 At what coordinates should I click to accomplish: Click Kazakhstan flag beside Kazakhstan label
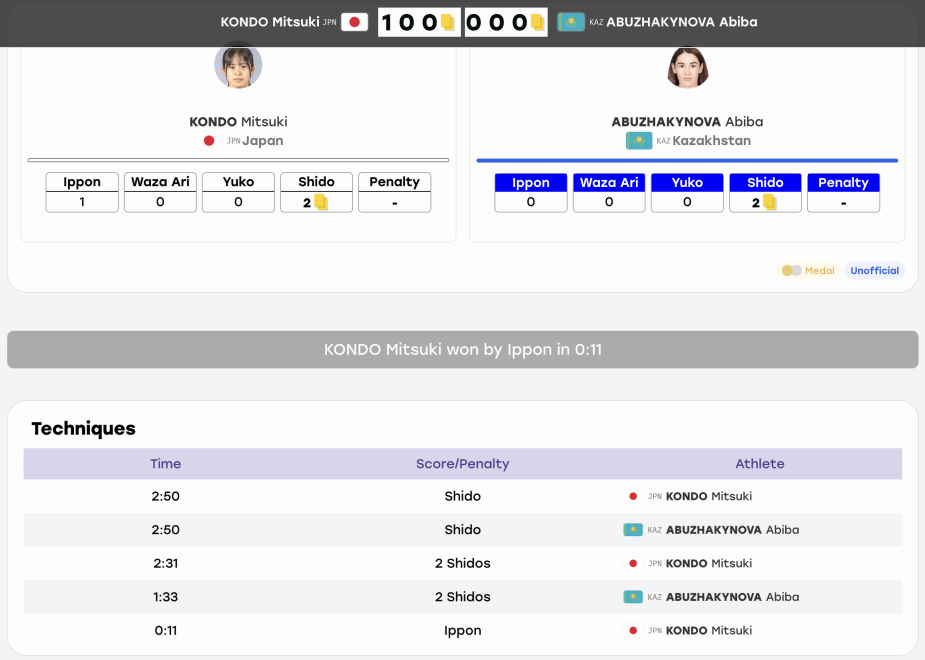coord(638,141)
